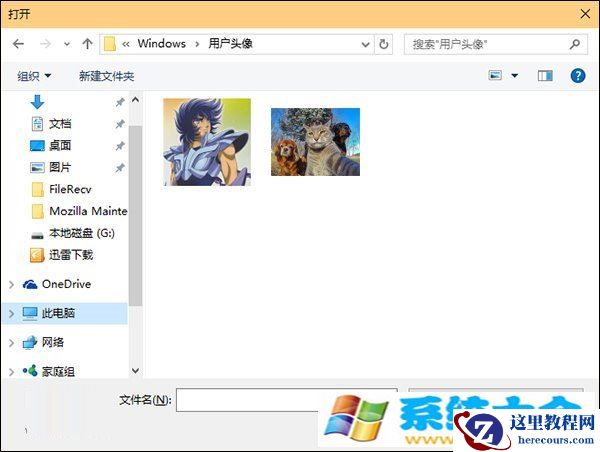Image resolution: width=600 pixels, height=452 pixels.
Task: Click the folder icon in address bar
Action: tap(110, 44)
